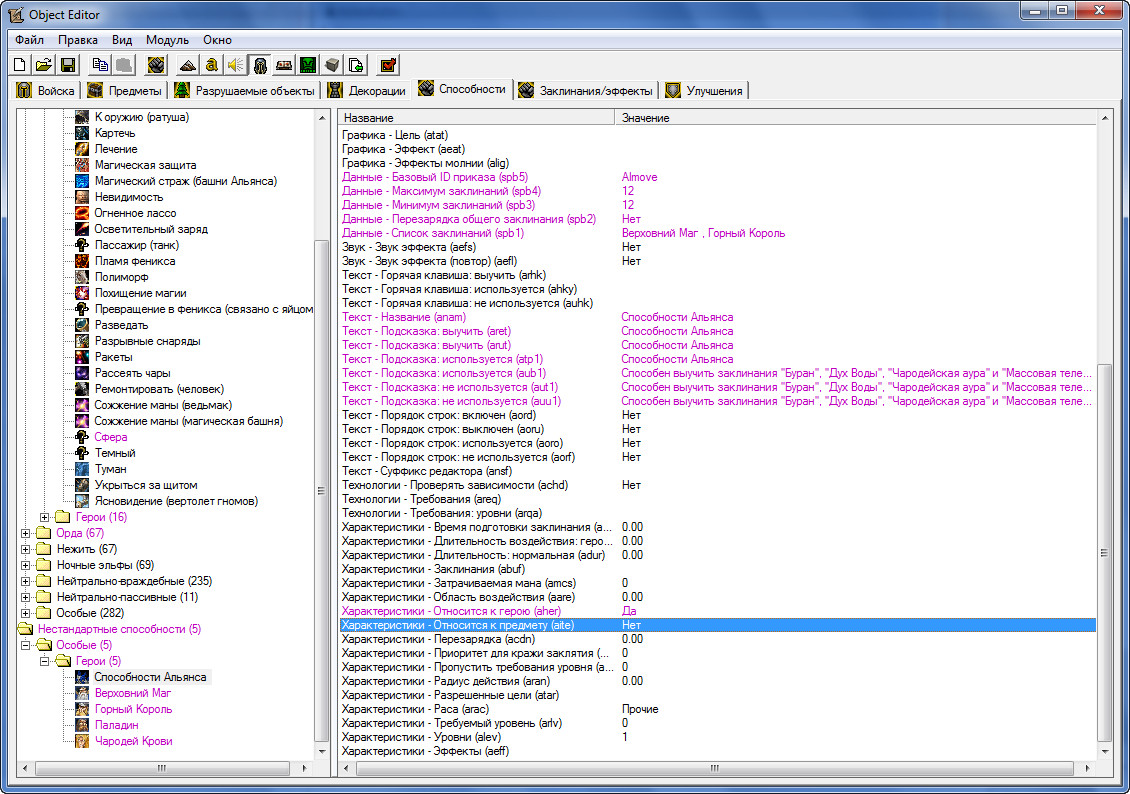The width and height of the screenshot is (1130, 794).
Task: Open the Terrain Editor module icon
Action: pos(187,65)
